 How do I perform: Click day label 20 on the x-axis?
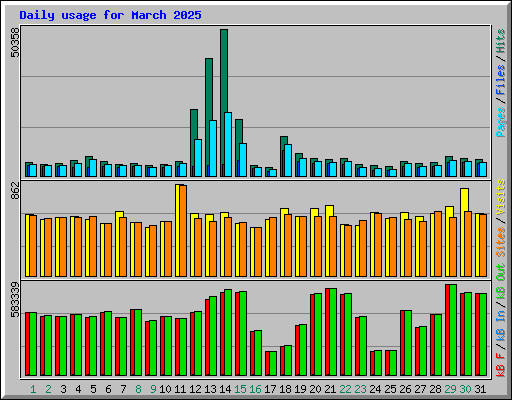tap(315, 389)
